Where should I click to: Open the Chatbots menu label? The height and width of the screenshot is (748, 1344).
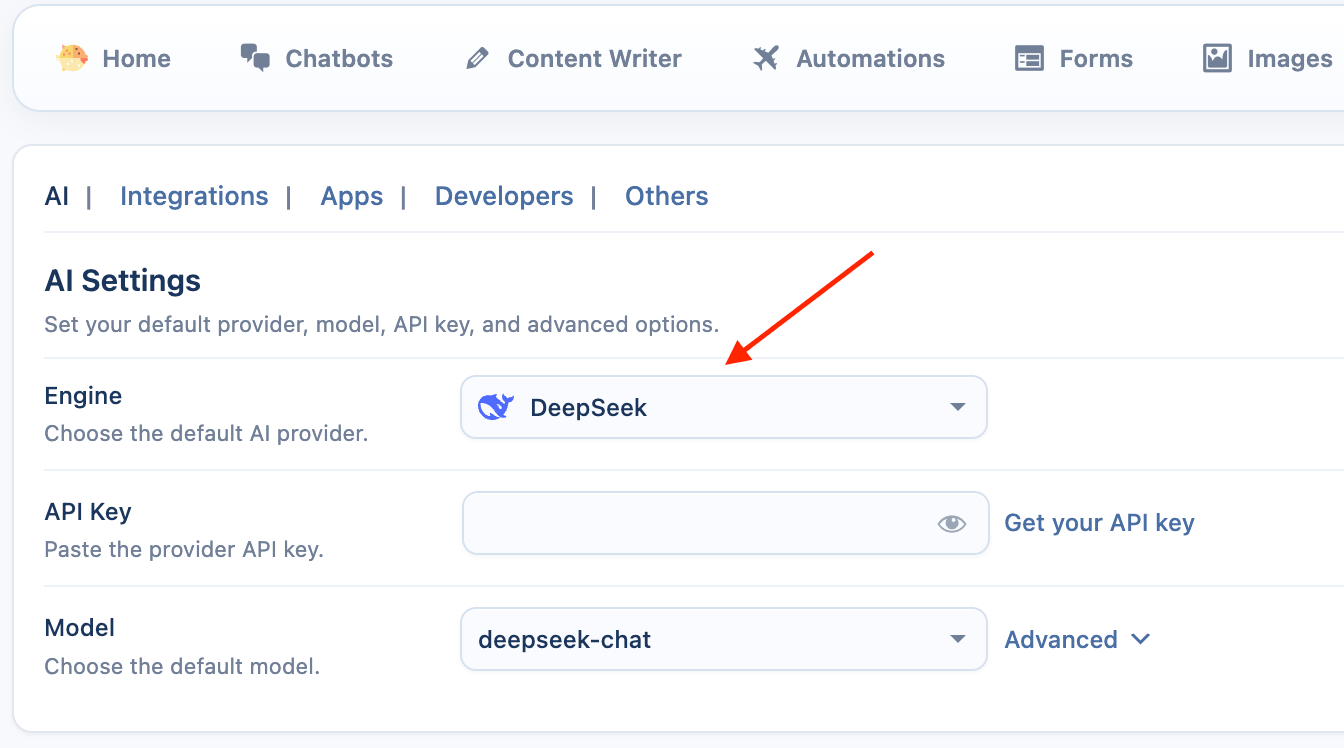coord(339,59)
